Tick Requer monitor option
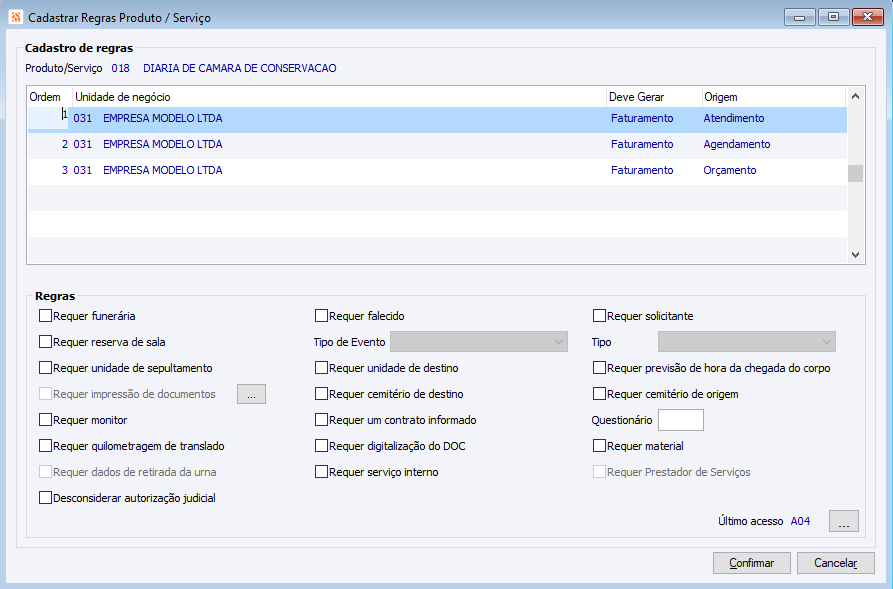 pos(46,420)
